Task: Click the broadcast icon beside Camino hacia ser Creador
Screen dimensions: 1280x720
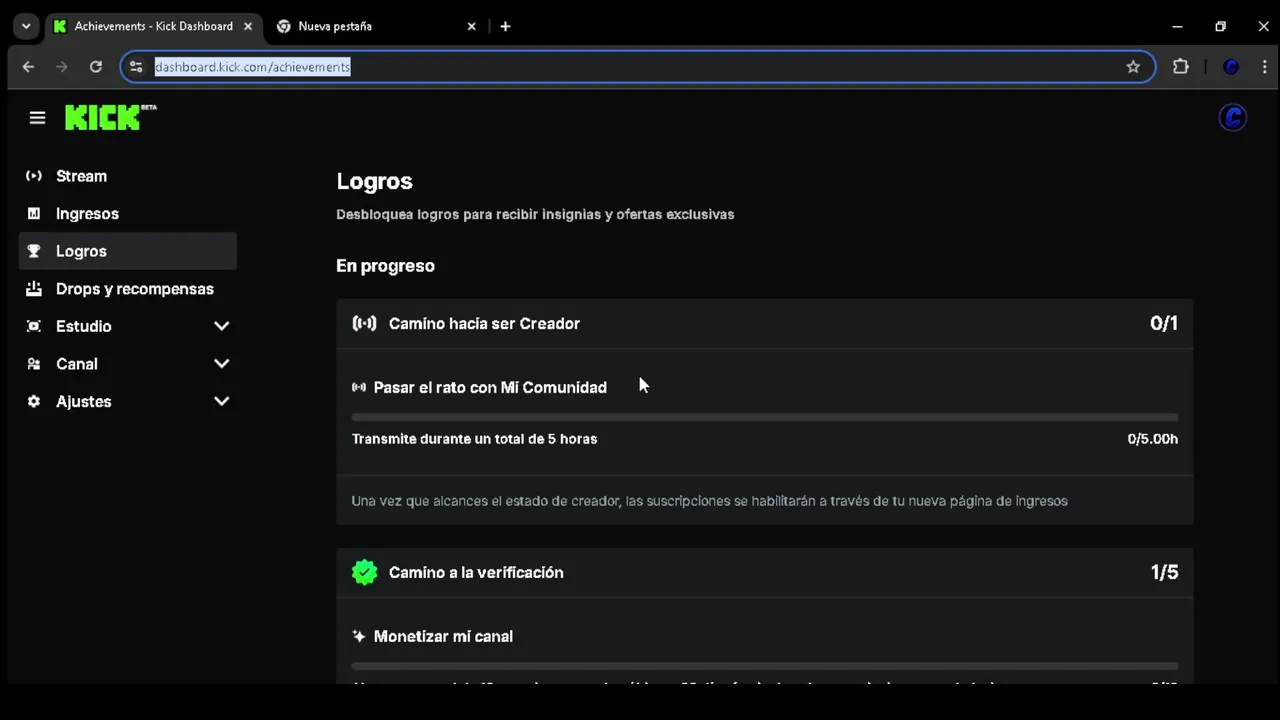Action: tap(364, 323)
